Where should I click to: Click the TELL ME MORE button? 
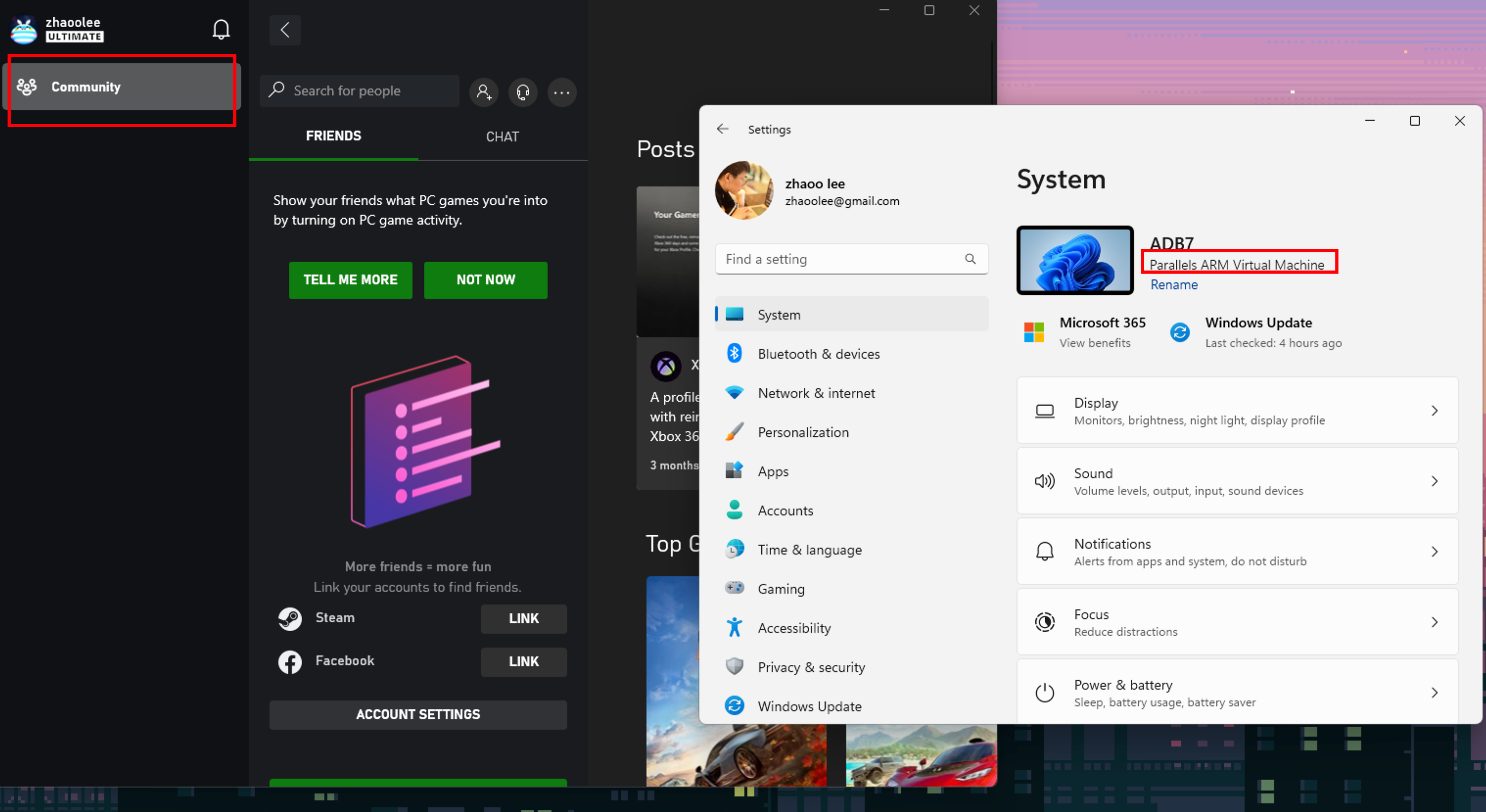(352, 279)
